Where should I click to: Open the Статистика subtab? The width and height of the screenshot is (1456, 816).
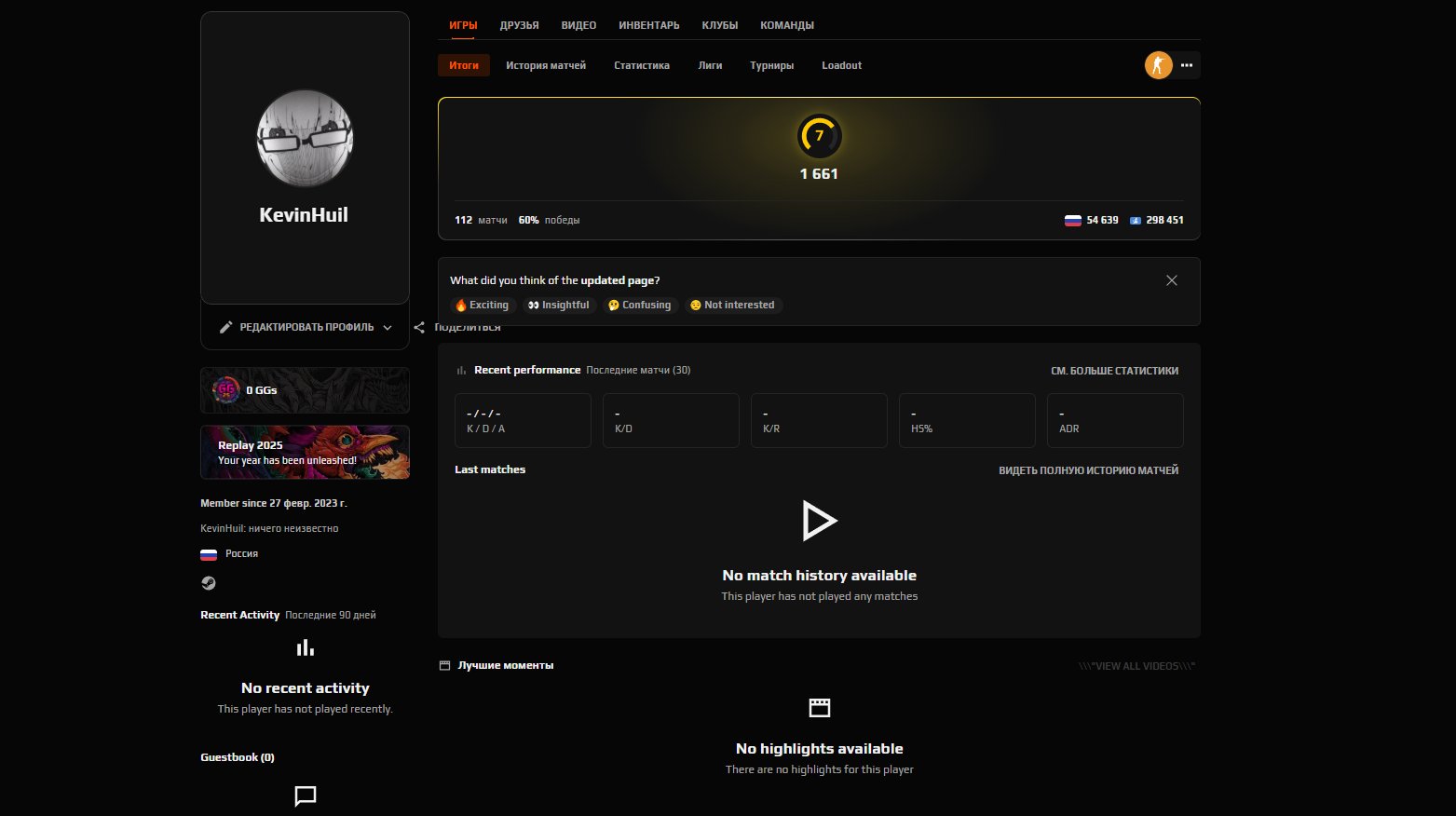pos(641,65)
